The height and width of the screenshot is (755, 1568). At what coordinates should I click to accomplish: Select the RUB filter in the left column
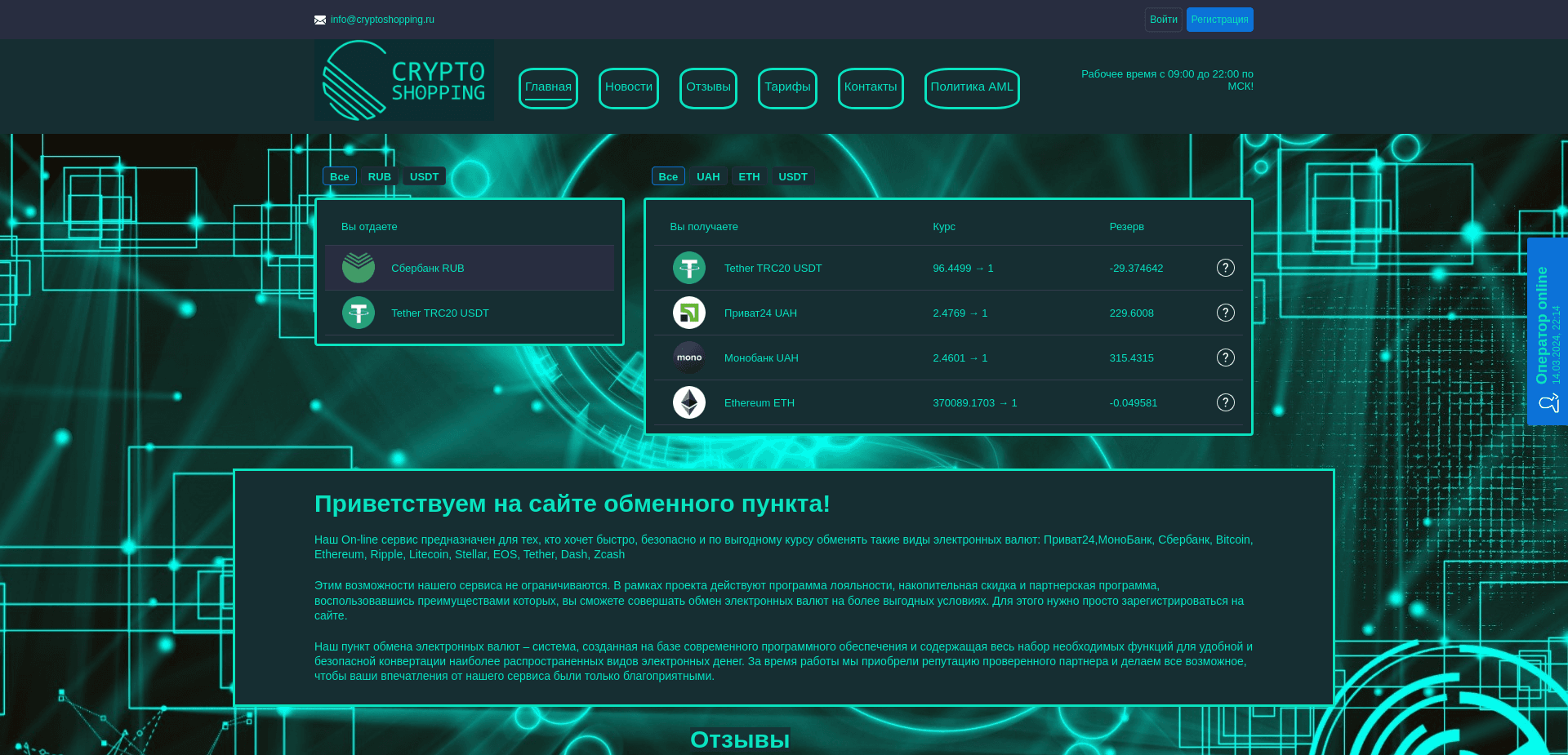[380, 176]
